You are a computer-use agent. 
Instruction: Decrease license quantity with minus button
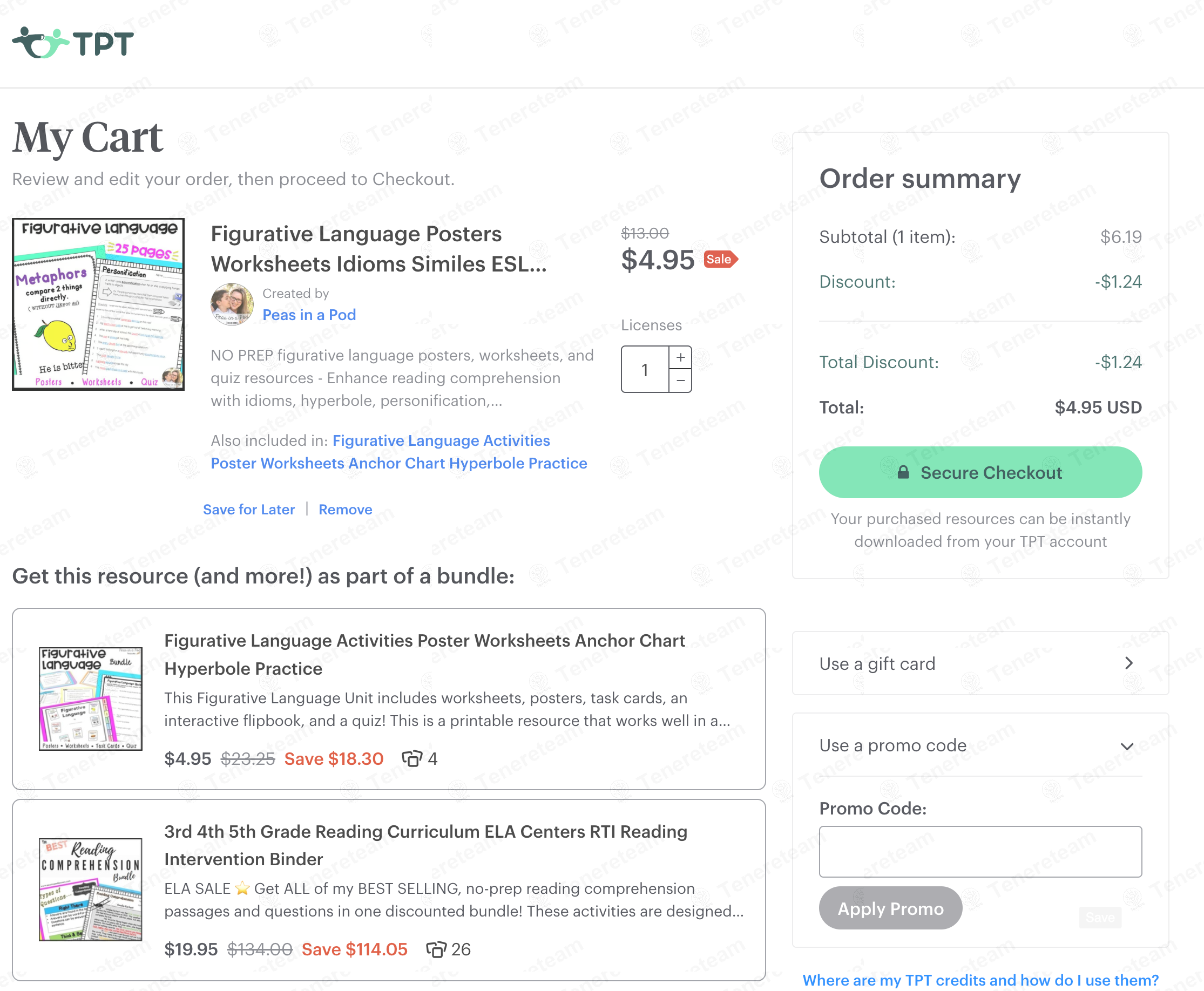coord(680,381)
